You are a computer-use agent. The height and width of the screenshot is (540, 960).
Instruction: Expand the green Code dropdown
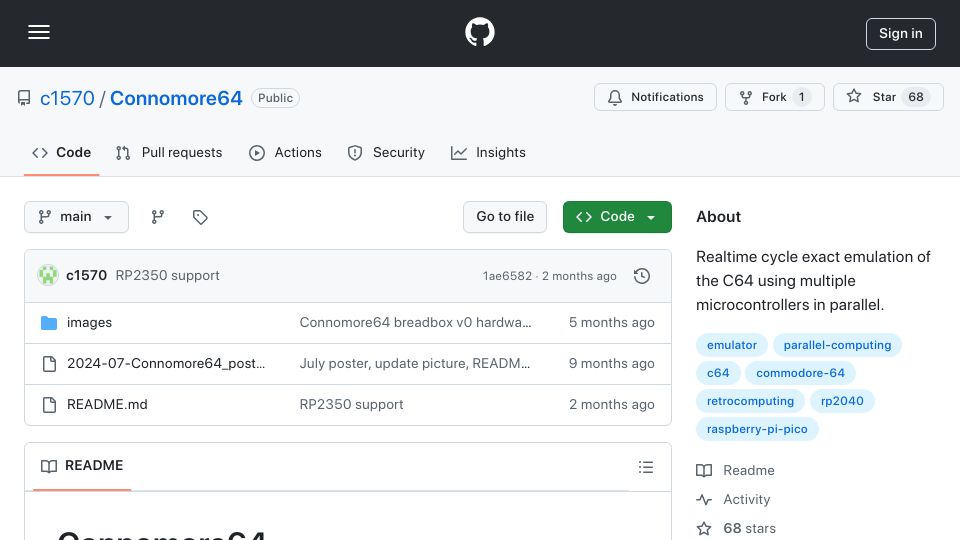click(617, 217)
